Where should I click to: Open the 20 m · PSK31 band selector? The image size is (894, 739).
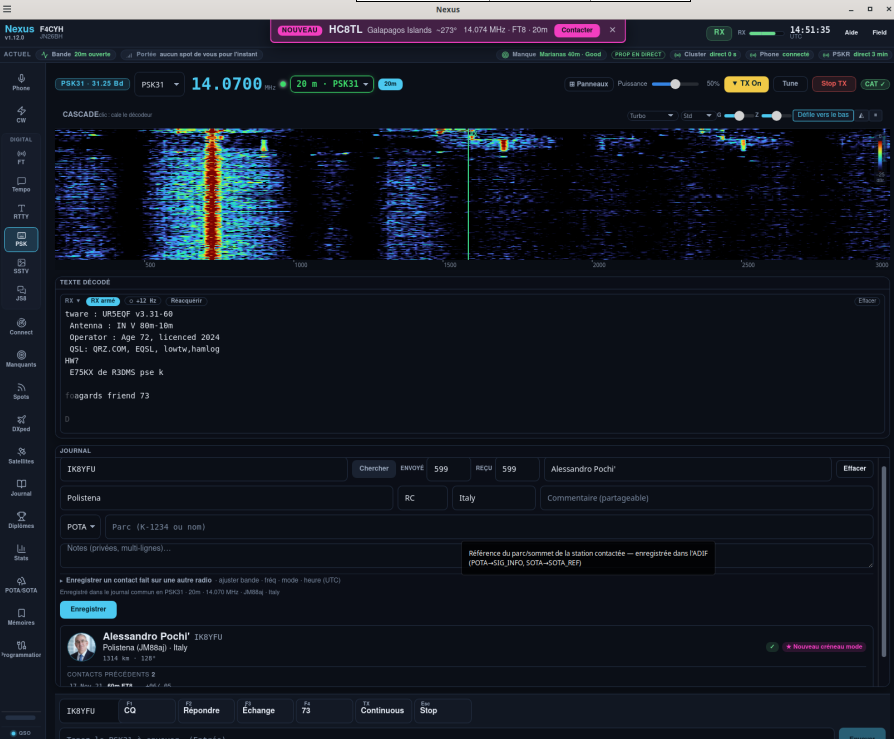(x=332, y=84)
